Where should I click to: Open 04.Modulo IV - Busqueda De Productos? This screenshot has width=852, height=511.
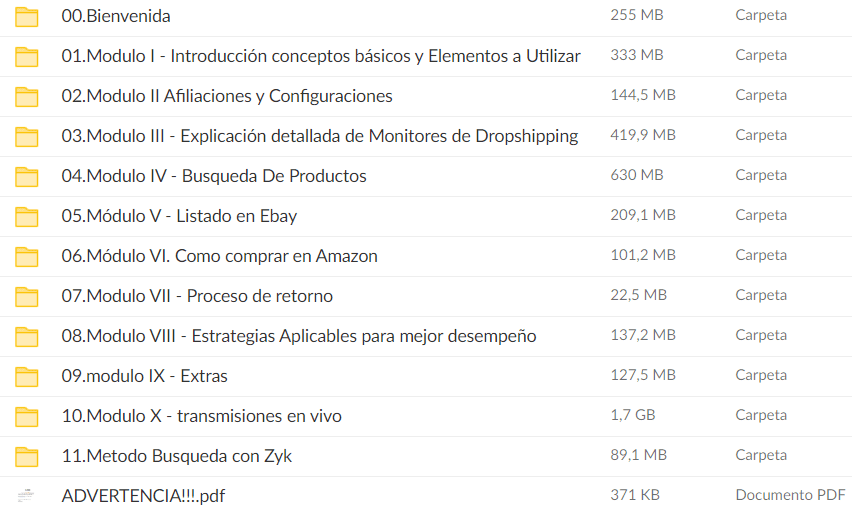click(213, 176)
